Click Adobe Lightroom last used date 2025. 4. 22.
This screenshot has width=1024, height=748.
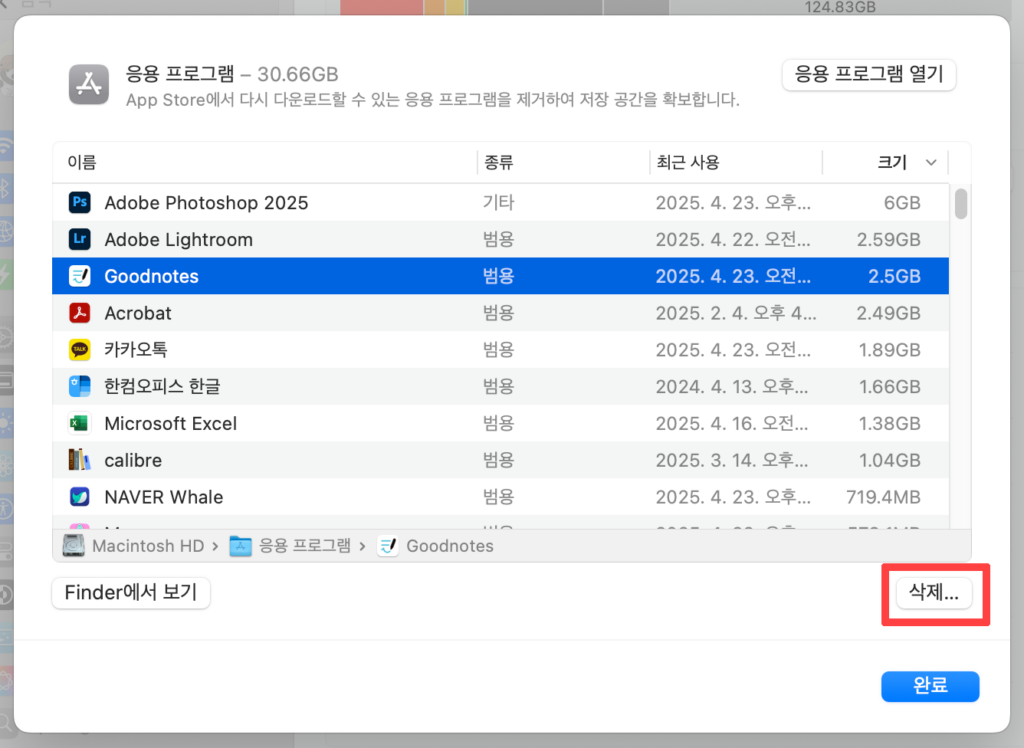coord(733,239)
